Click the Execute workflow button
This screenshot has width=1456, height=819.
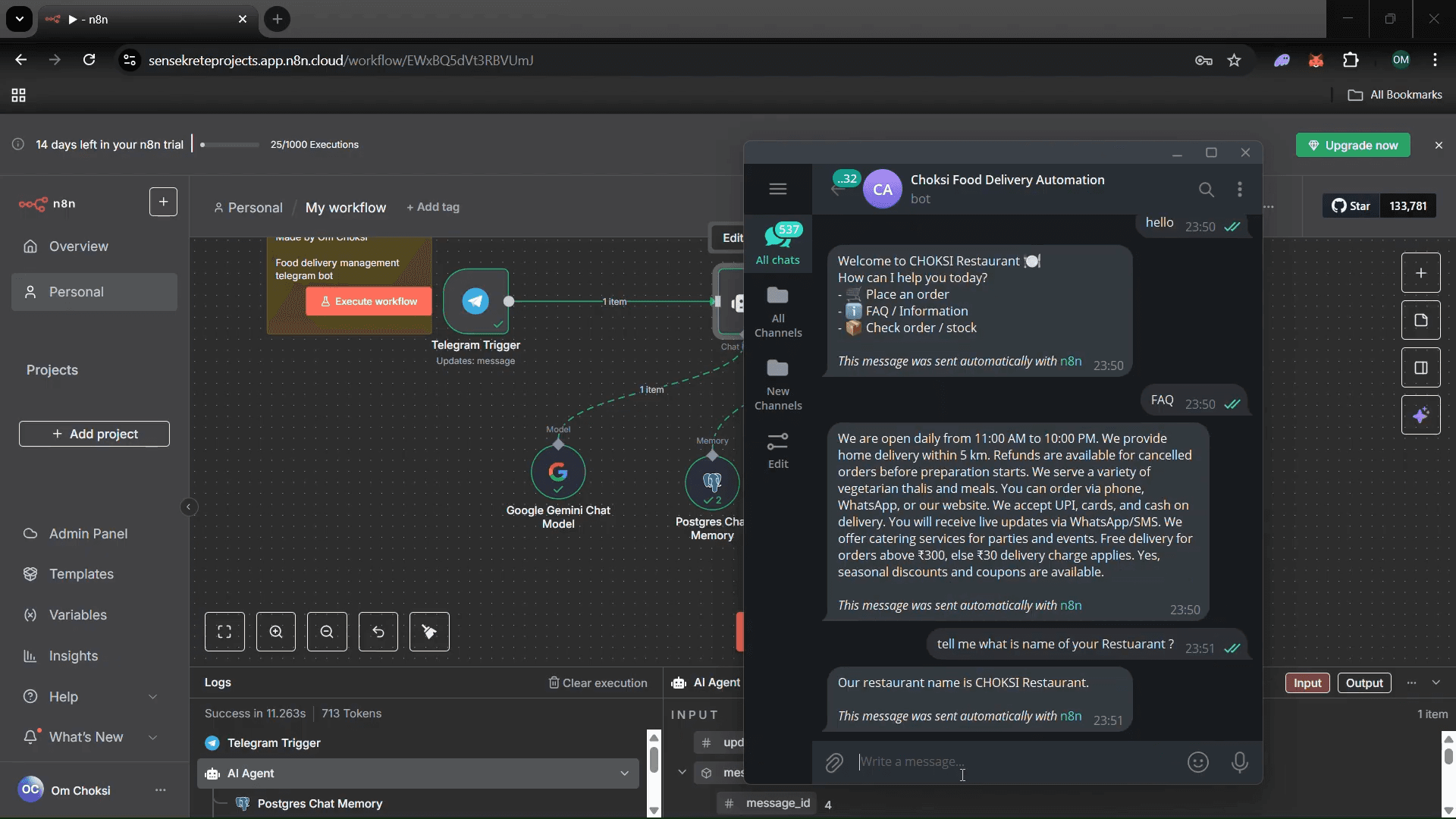[369, 301]
